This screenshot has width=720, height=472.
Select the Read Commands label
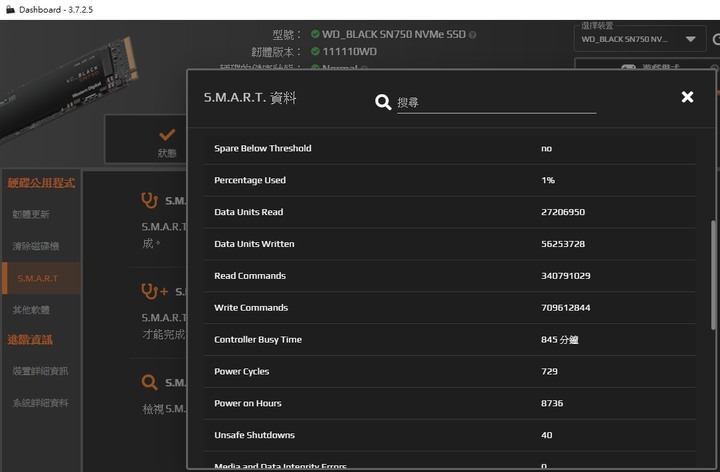250,276
